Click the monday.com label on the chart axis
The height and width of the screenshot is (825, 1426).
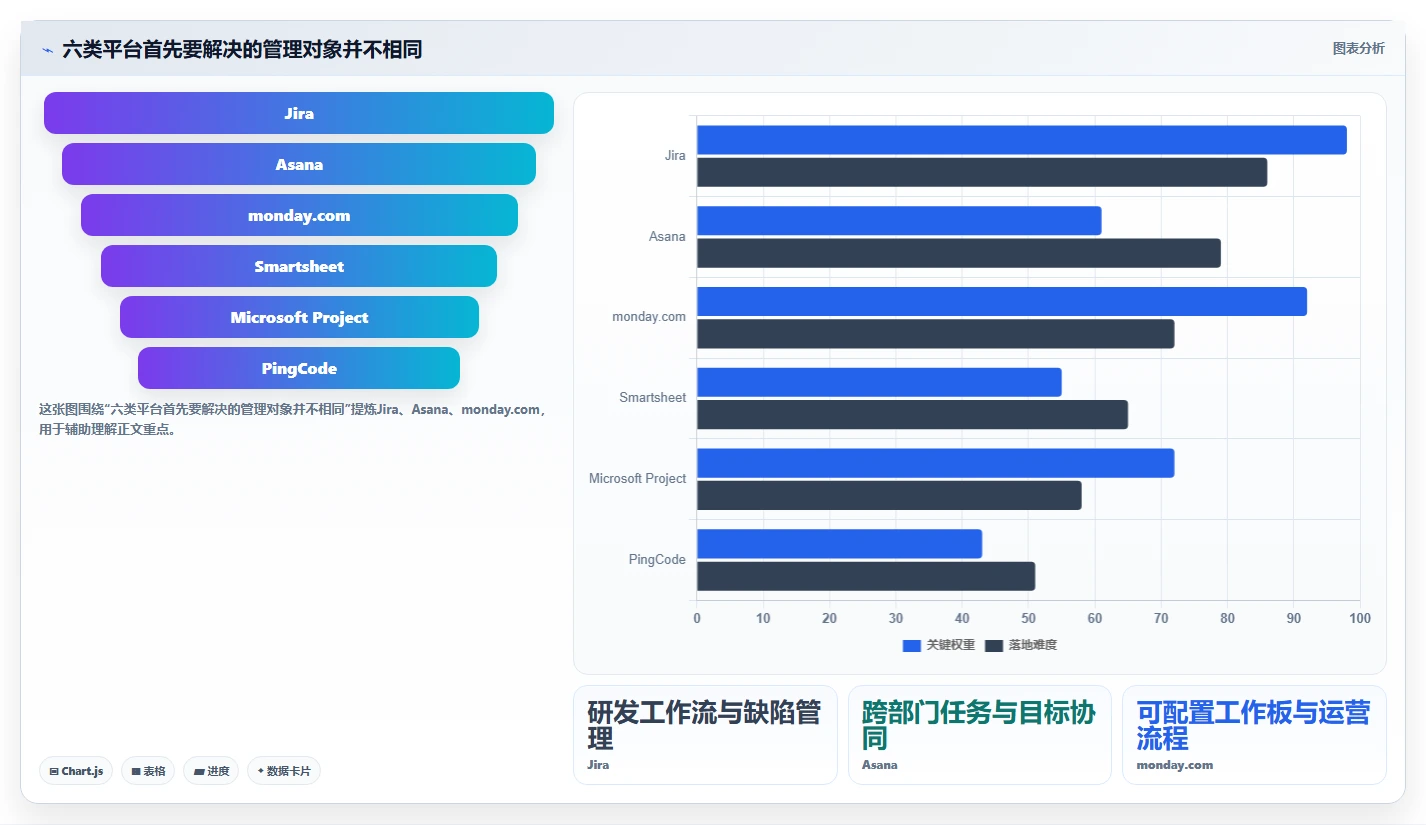649,317
